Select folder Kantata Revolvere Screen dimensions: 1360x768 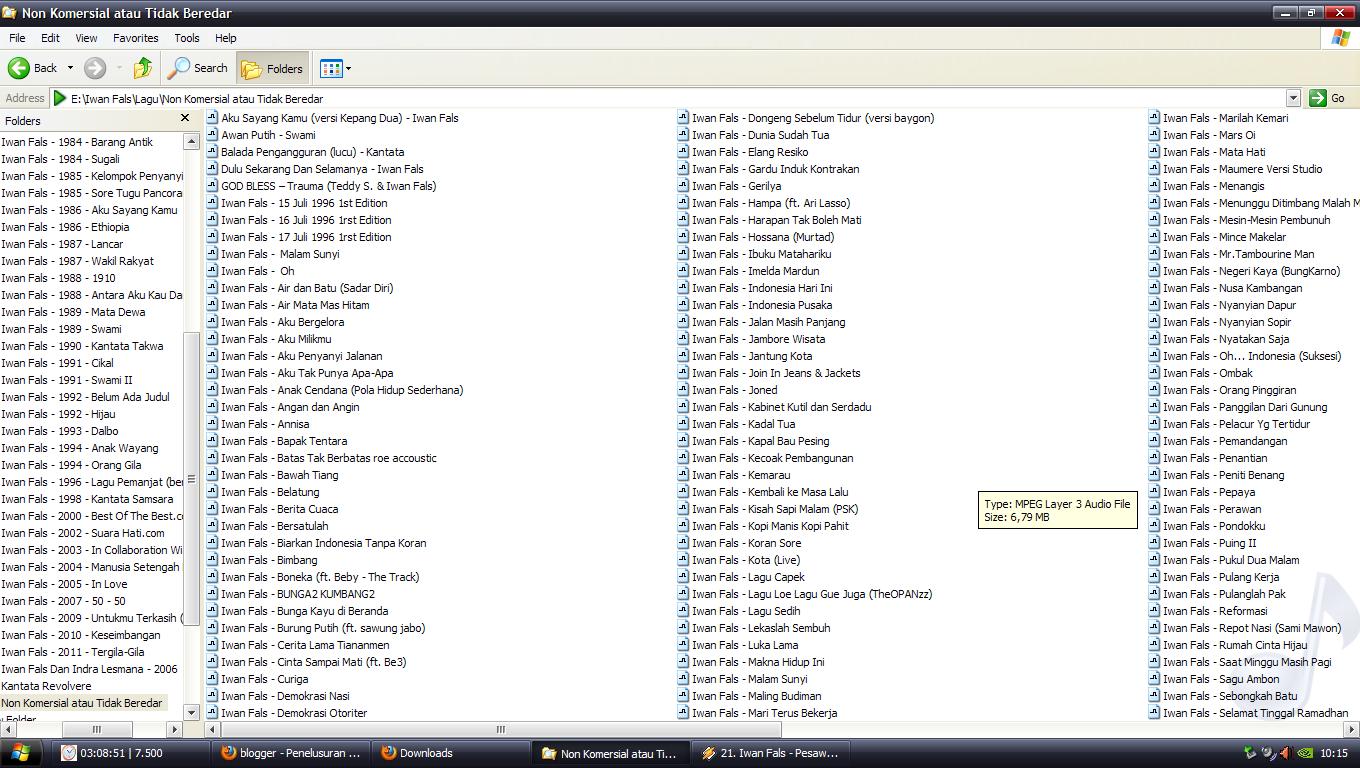[x=46, y=686]
